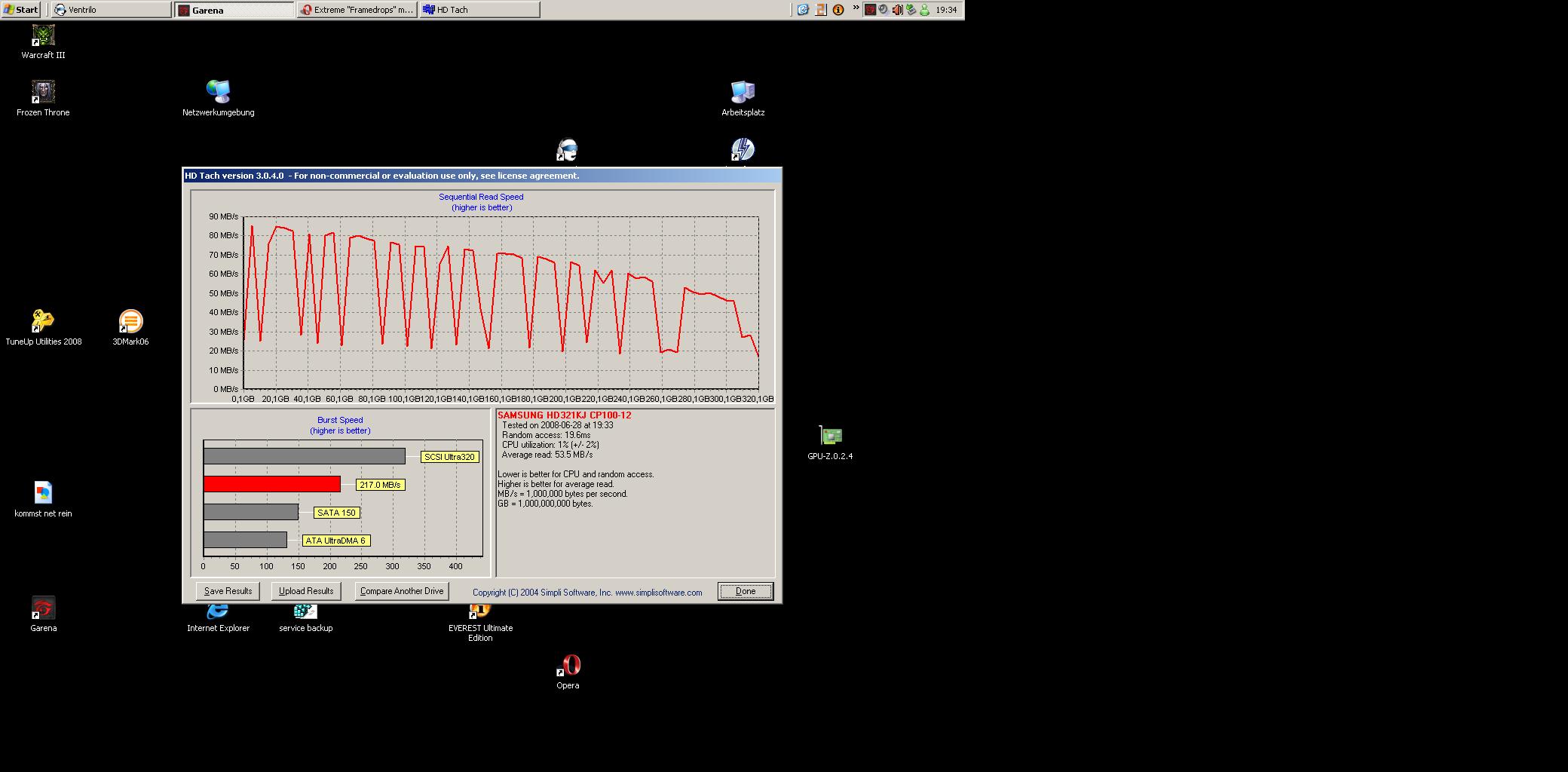Click the 'SATA 150' bar label
The width and height of the screenshot is (1568, 772).
[336, 513]
